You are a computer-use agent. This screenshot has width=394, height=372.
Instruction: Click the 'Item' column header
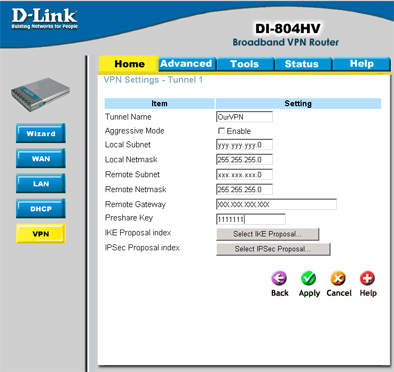(159, 104)
